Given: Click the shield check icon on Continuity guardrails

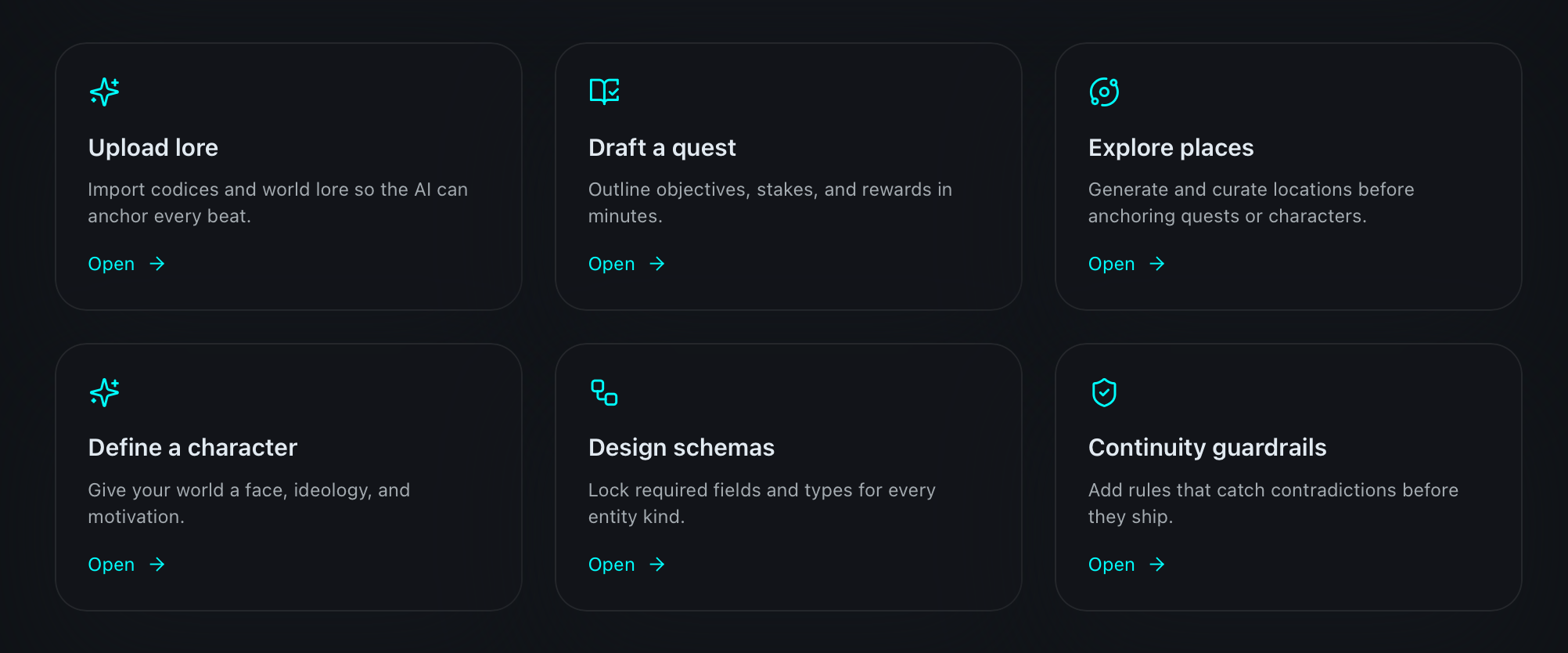Looking at the screenshot, I should [1104, 392].
